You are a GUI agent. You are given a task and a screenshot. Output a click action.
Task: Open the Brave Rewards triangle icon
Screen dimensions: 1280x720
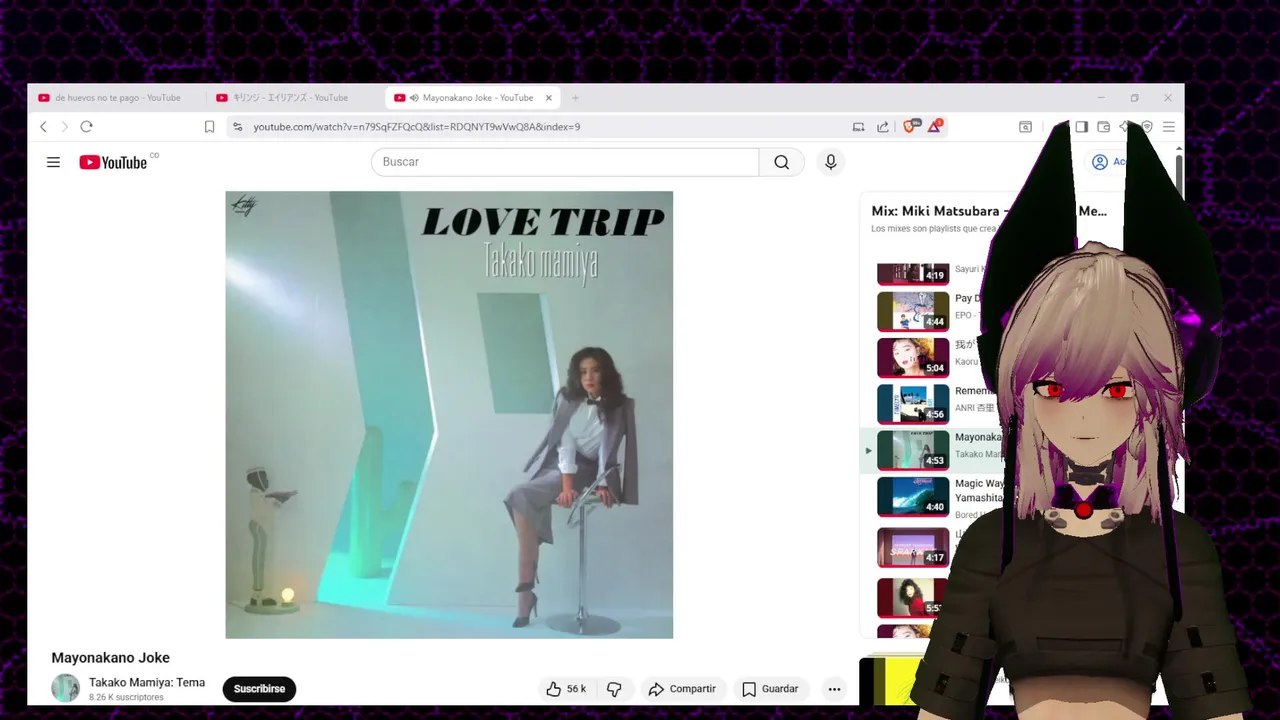935,126
